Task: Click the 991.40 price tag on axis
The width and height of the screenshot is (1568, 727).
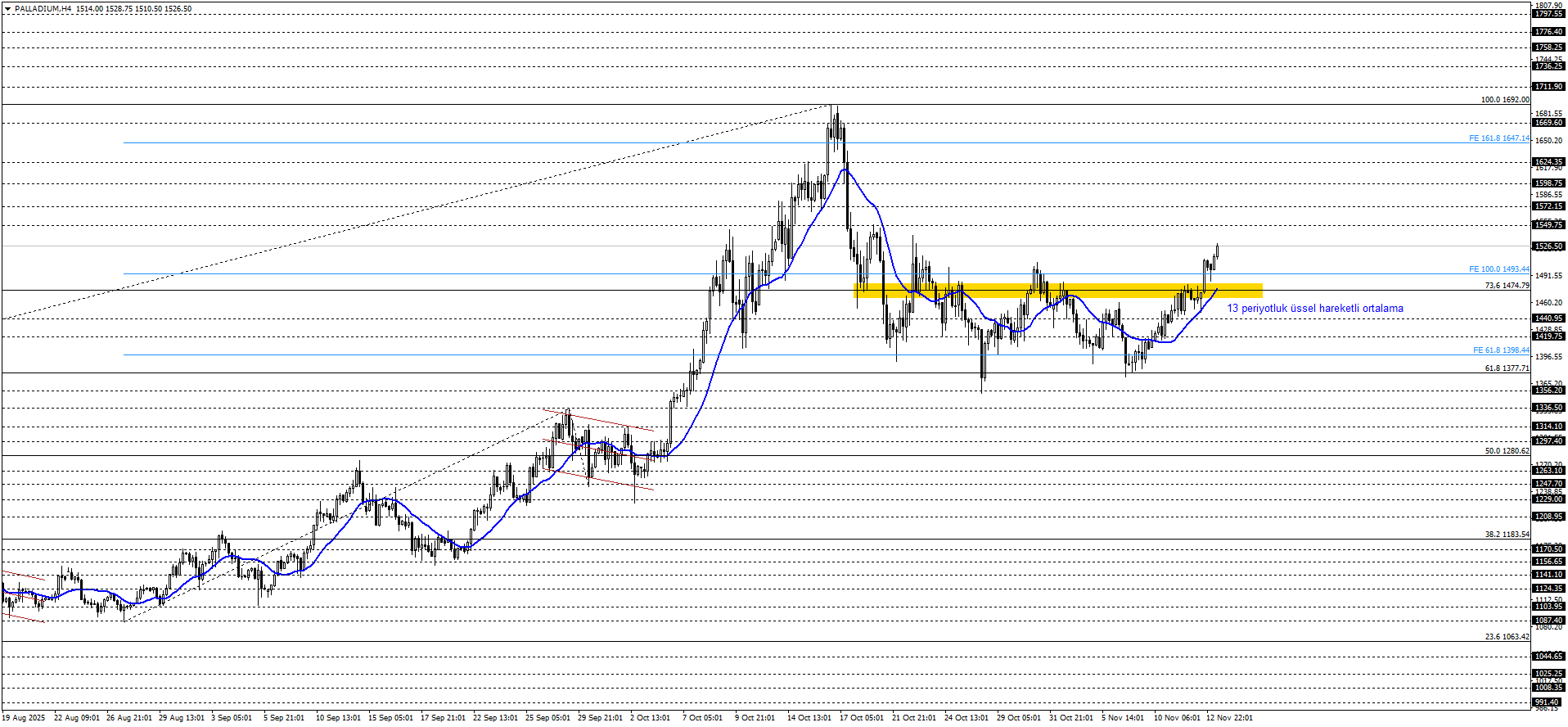Action: [1547, 702]
